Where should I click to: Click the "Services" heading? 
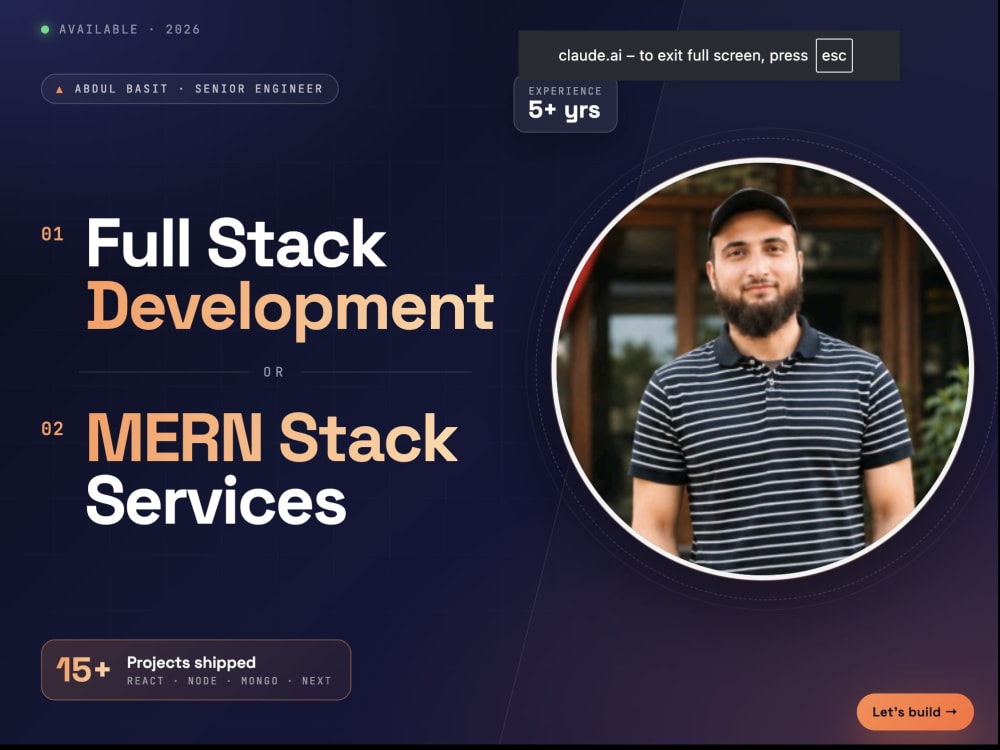coord(216,501)
